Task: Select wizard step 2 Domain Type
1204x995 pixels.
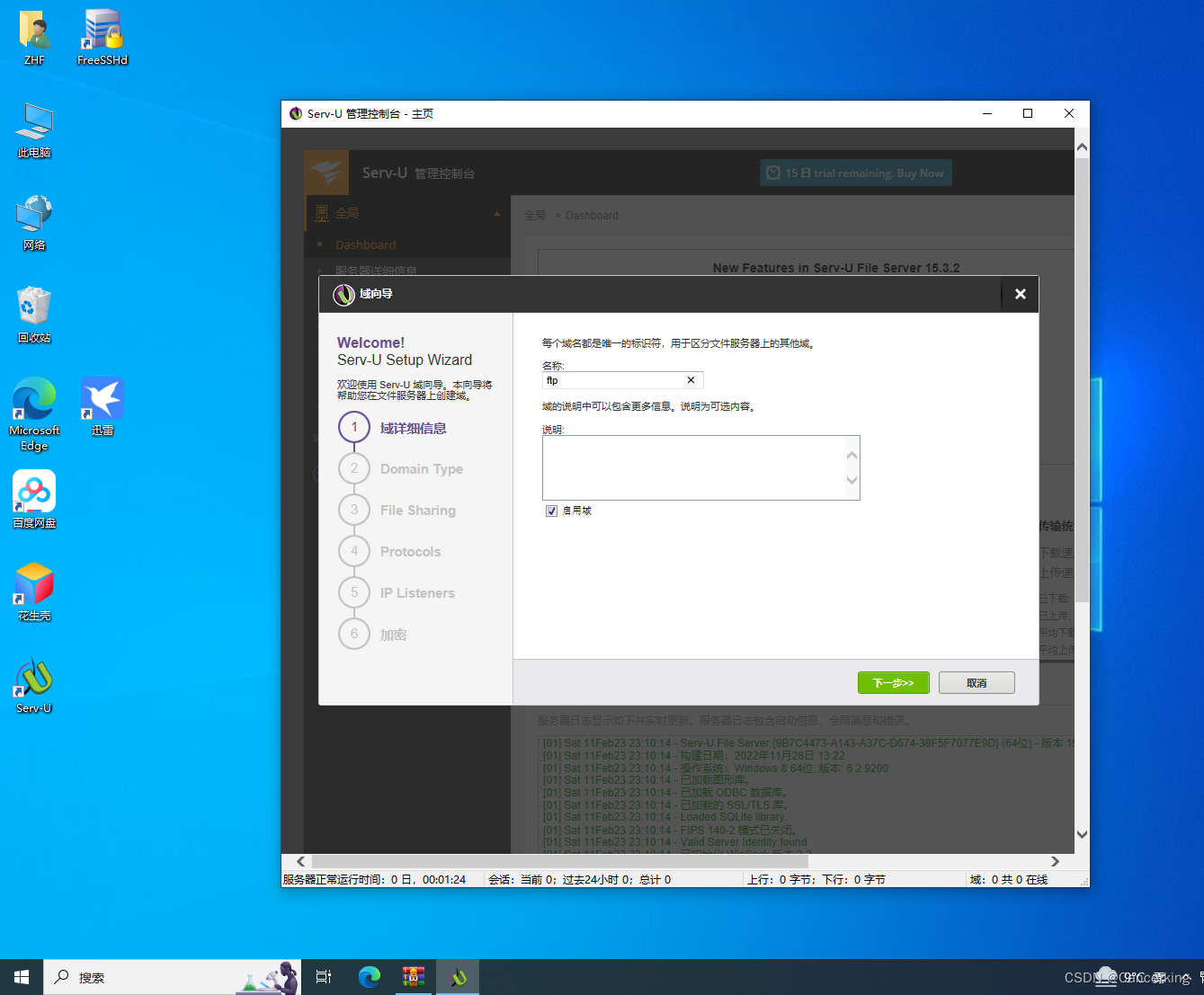Action: click(x=401, y=469)
